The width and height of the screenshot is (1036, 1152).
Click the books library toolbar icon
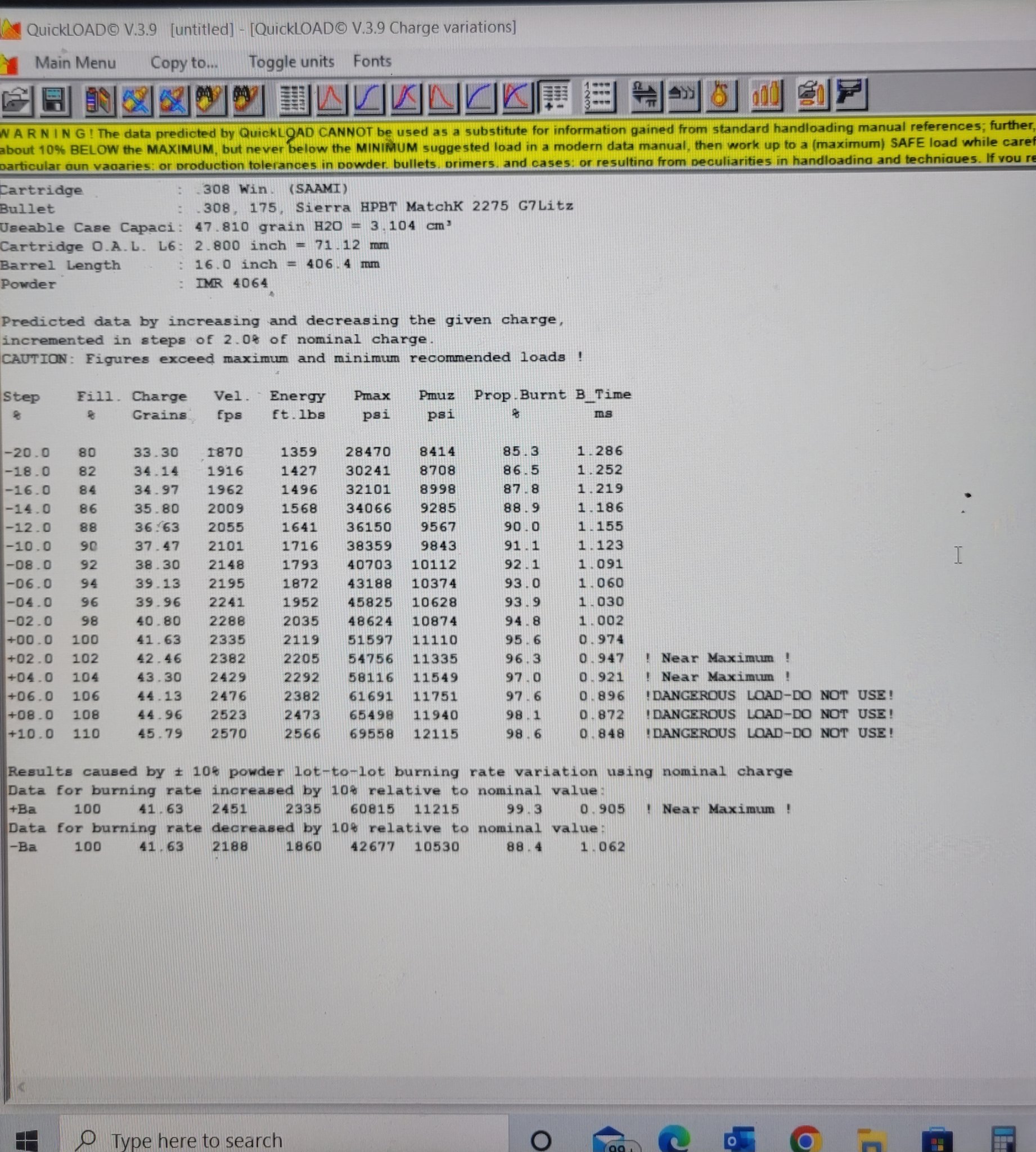click(98, 100)
